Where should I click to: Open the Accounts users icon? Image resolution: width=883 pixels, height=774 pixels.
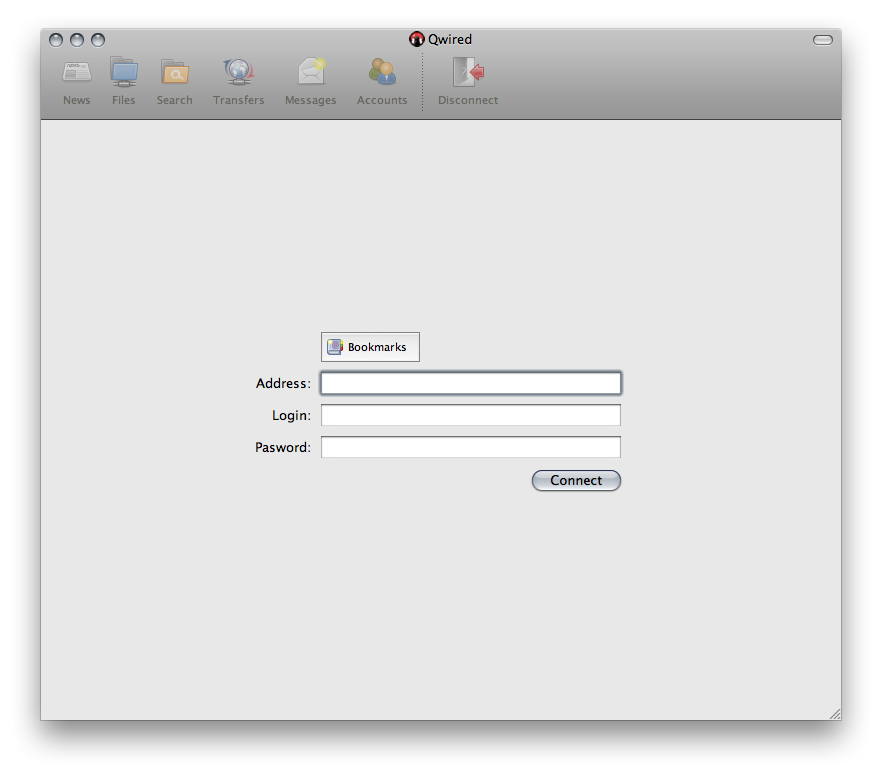click(382, 72)
